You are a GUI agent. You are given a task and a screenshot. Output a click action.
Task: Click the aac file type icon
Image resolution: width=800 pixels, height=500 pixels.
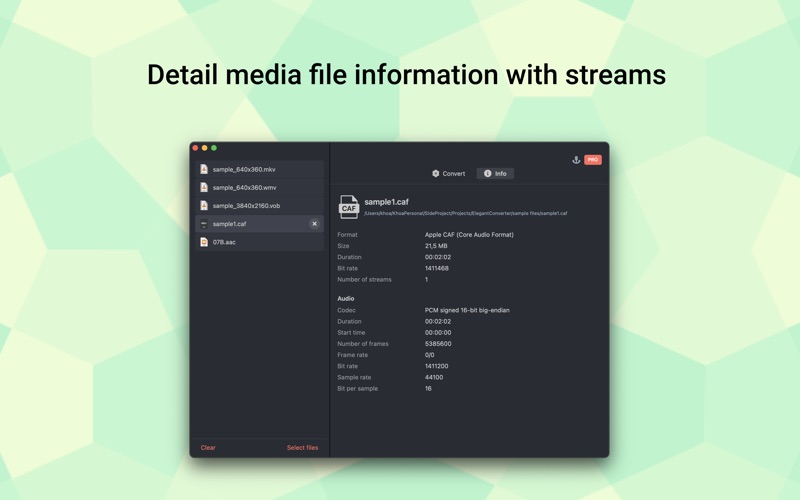pos(204,242)
